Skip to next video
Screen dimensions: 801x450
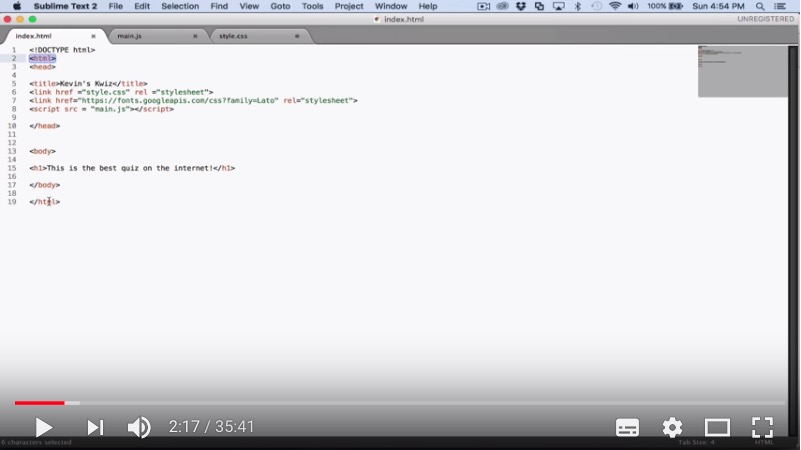(x=95, y=428)
